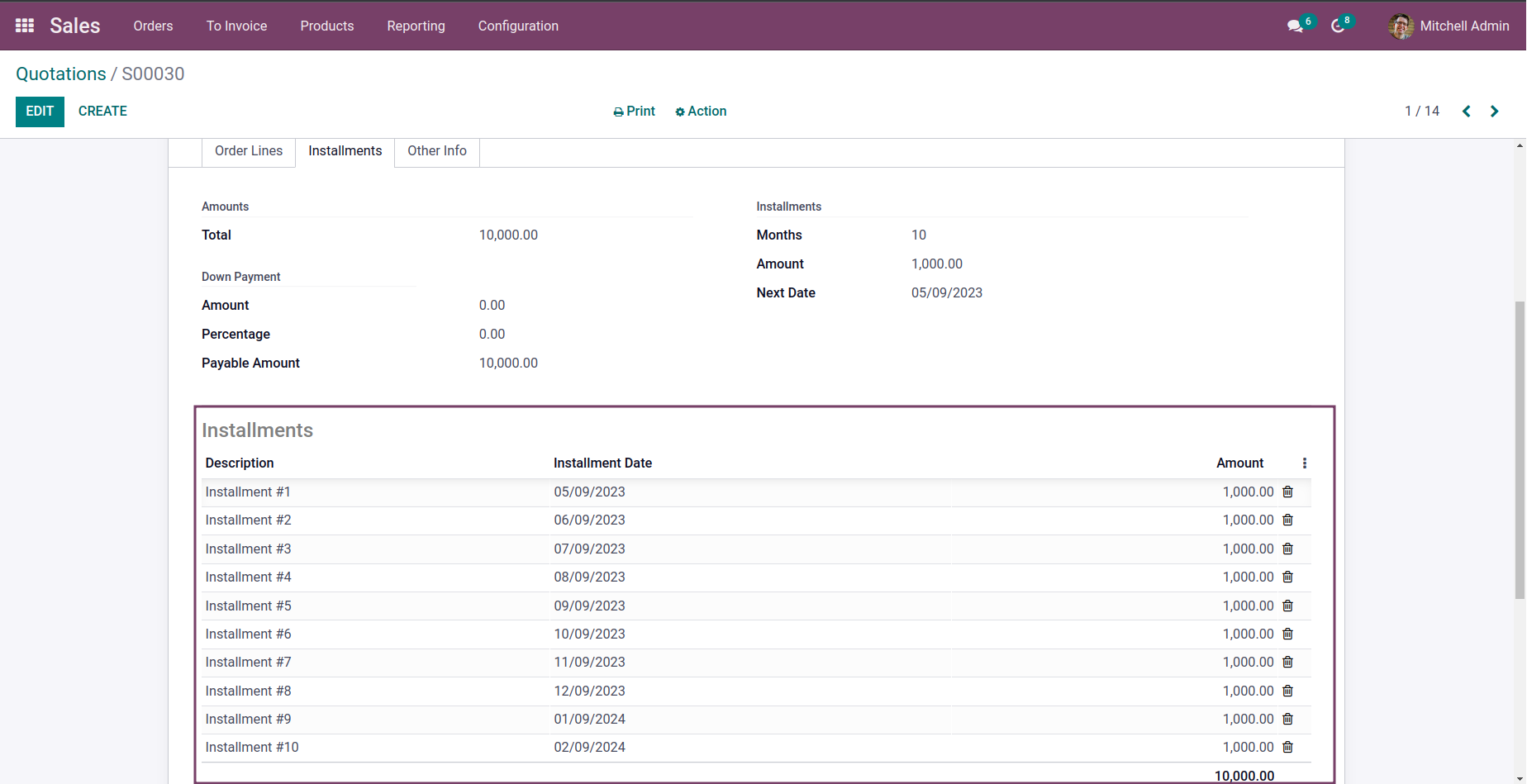Open the Reporting menu
This screenshot has height=784, width=1527.
point(416,26)
